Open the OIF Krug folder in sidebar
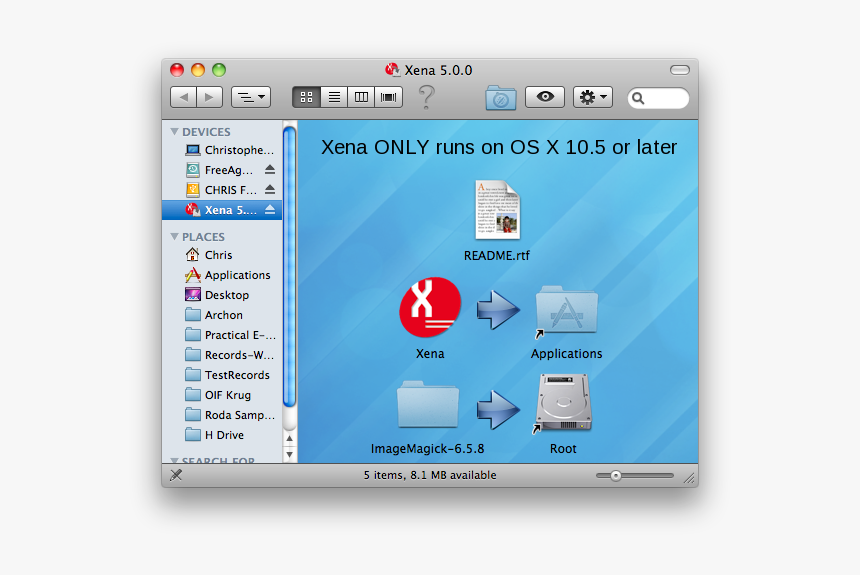Screen dimensions: 860x575 [x=222, y=395]
